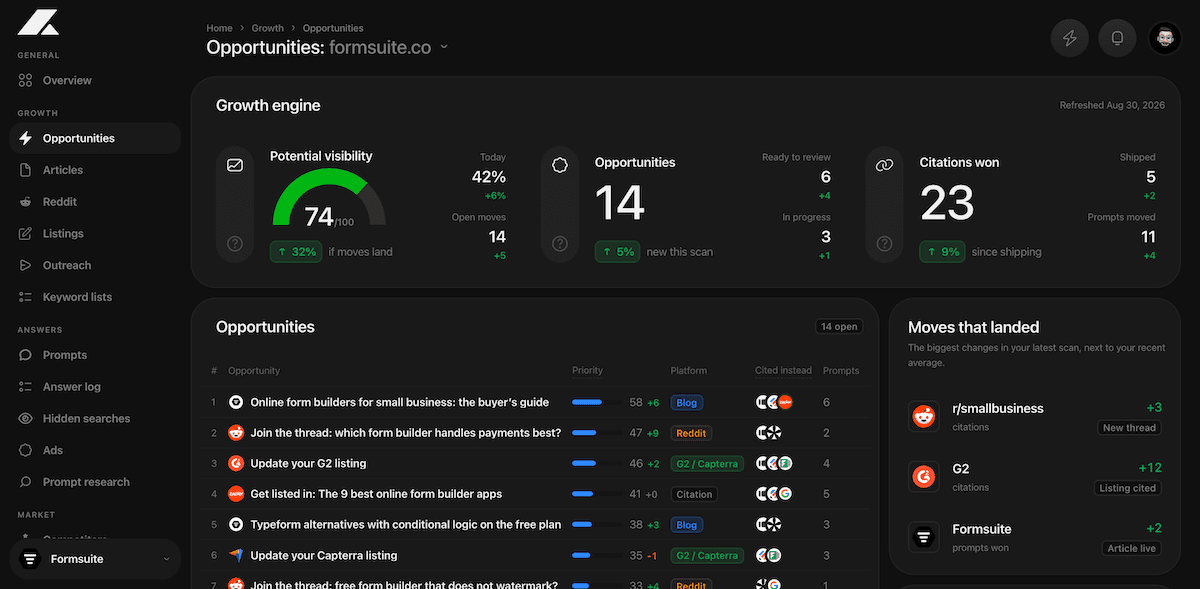The width and height of the screenshot is (1200, 589).
Task: Click the G2 icon in Moves that landed
Action: [924, 477]
